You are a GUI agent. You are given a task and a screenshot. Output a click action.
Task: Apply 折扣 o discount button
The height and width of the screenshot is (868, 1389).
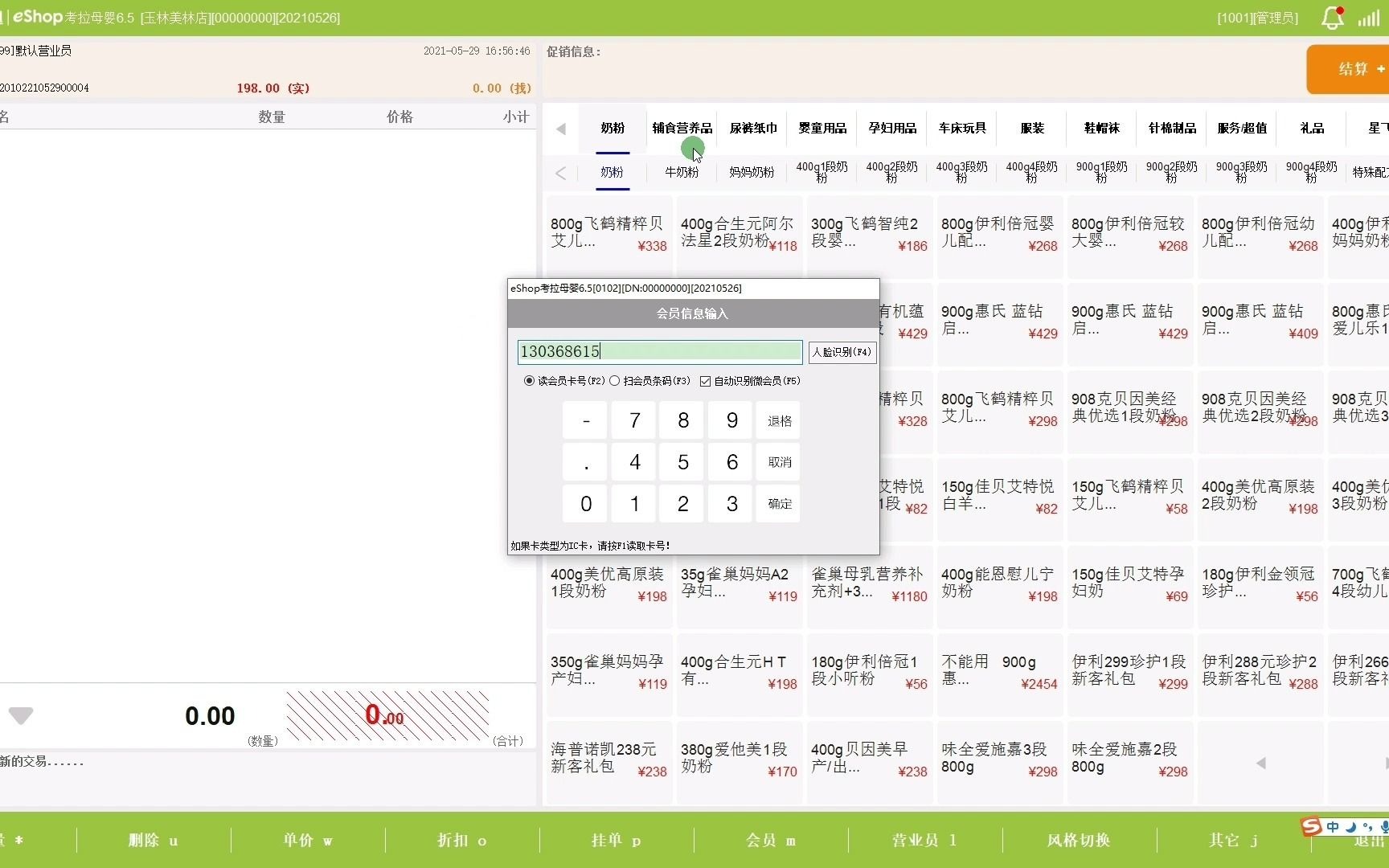[x=462, y=840]
